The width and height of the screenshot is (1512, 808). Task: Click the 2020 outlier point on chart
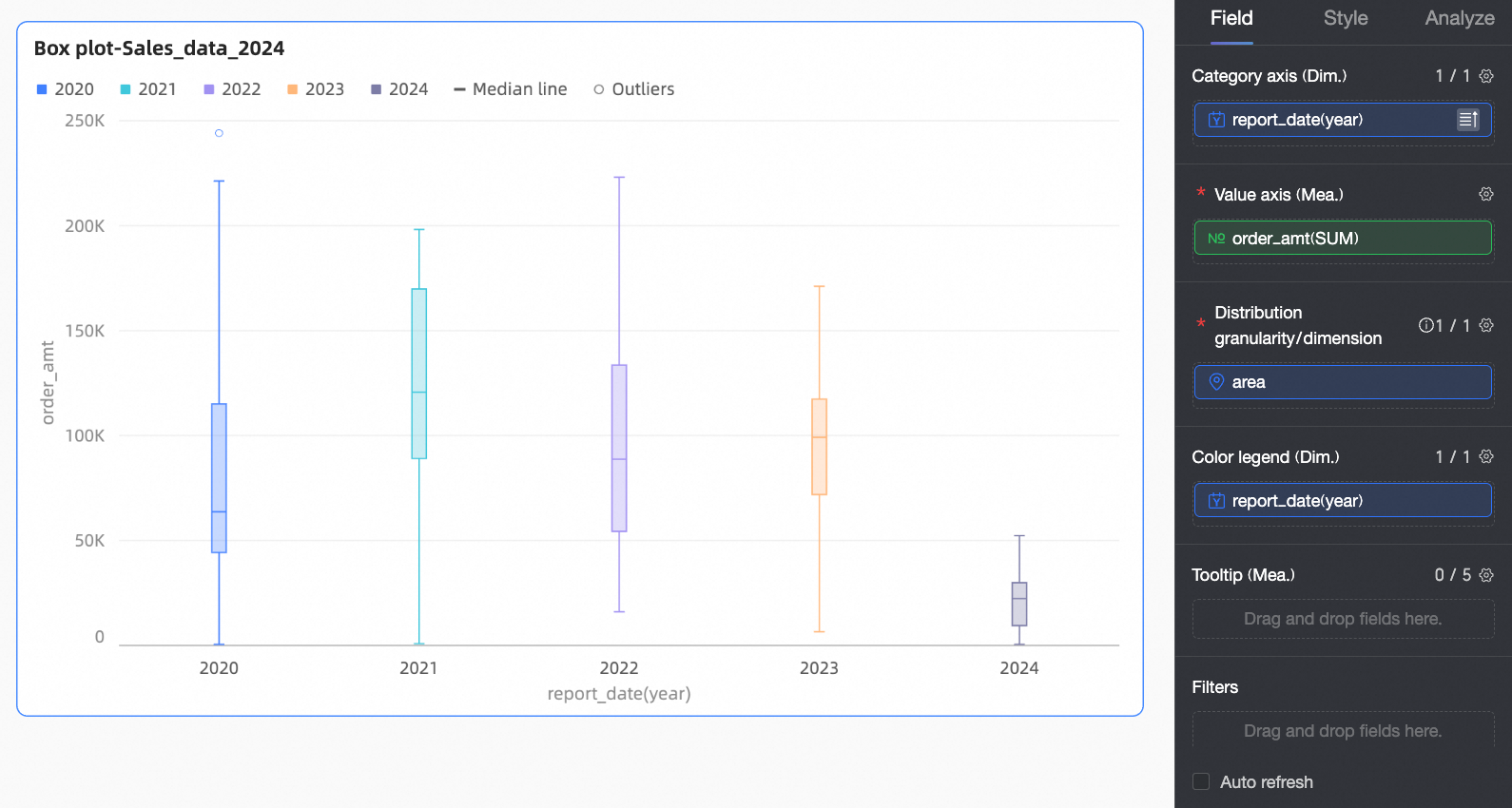click(x=219, y=133)
